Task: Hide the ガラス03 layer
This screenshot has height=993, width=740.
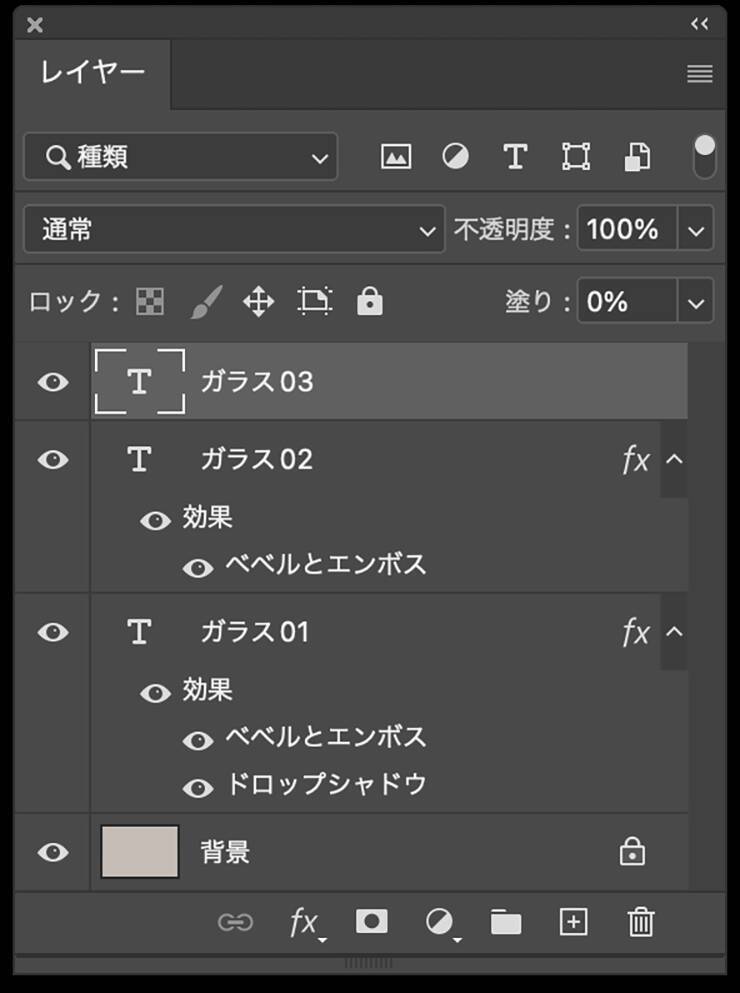Action: tap(53, 382)
